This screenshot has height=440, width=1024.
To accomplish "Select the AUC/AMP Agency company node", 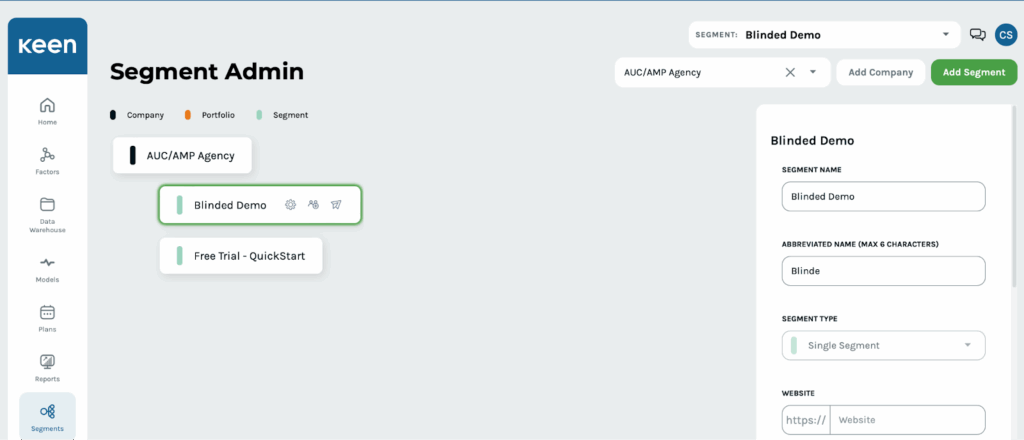I will pyautogui.click(x=182, y=156).
